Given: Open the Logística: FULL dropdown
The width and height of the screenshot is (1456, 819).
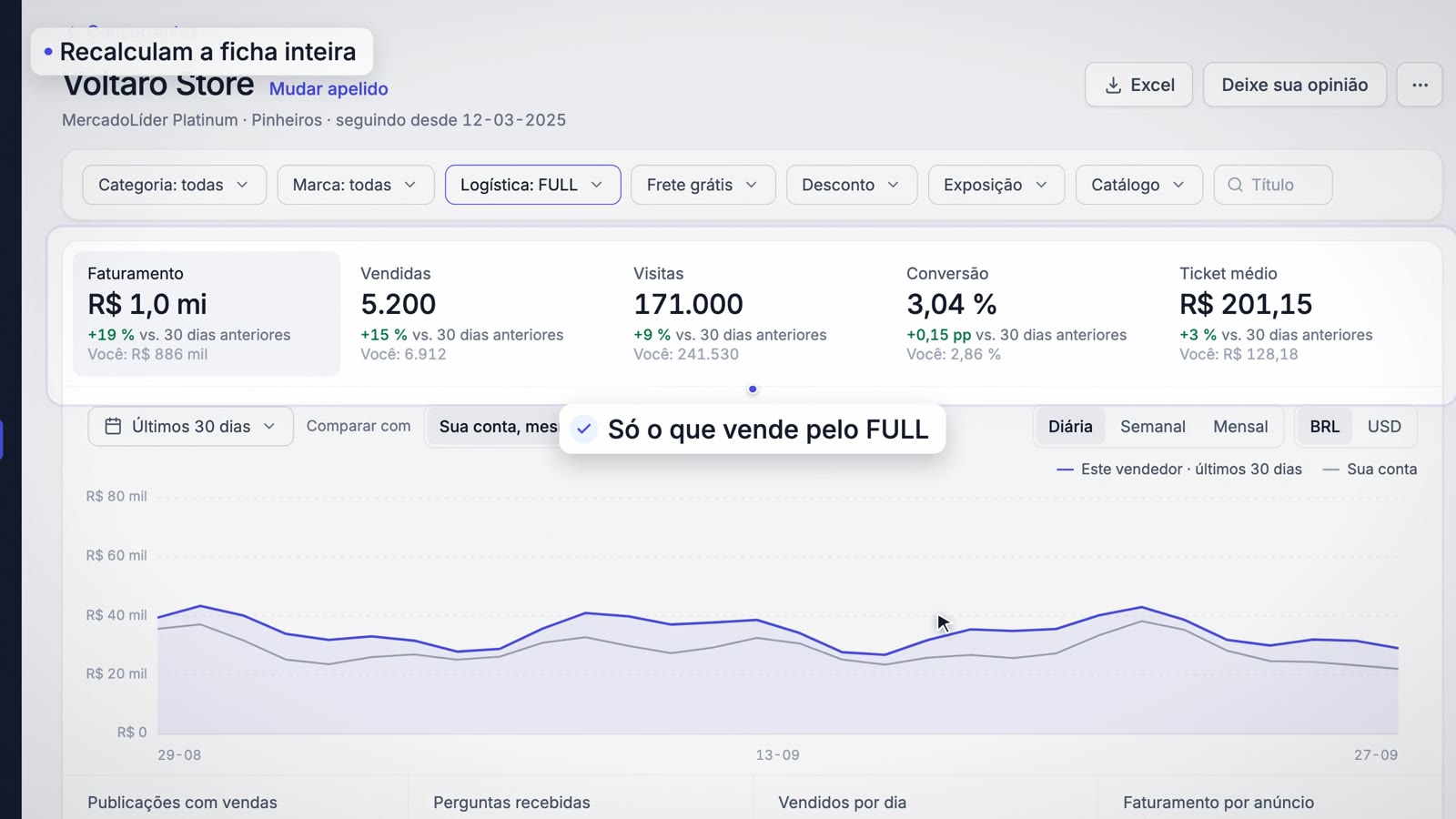Looking at the screenshot, I should (532, 185).
